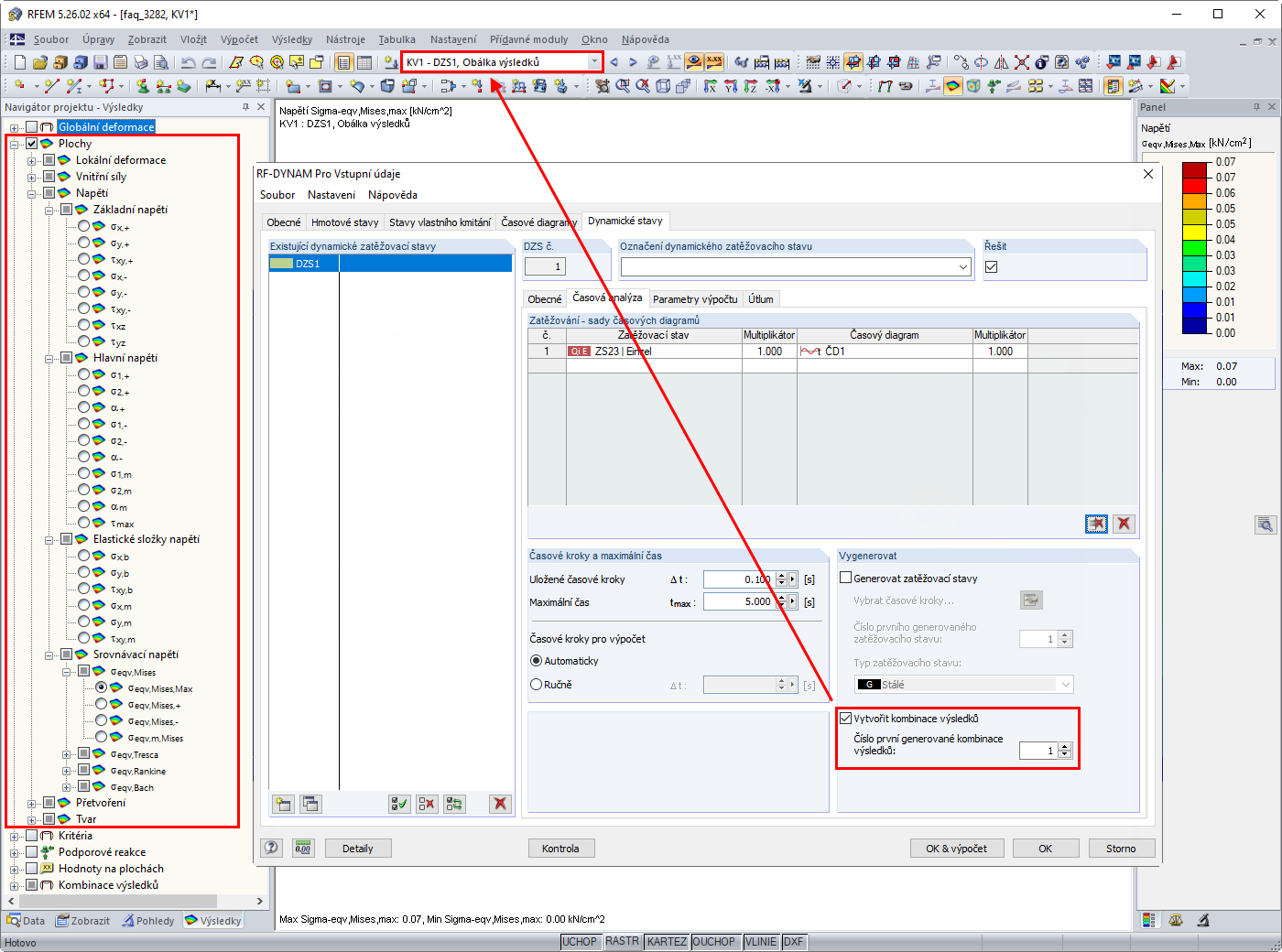This screenshot has height=952, width=1282.
Task: Switch to Stavy vlastního kmitání tab
Action: click(440, 222)
